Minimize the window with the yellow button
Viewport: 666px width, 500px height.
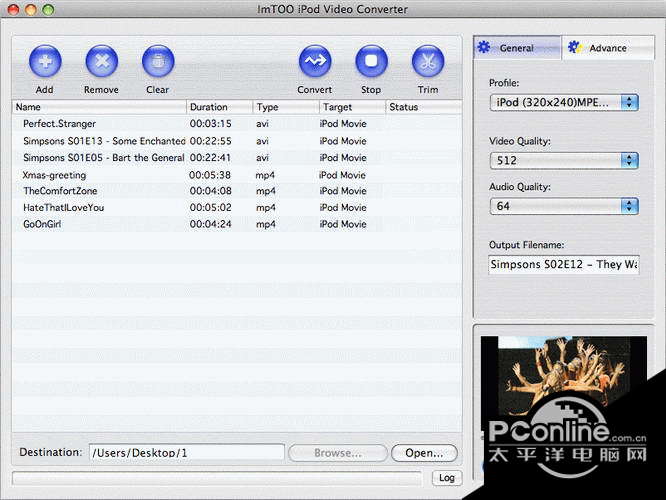tap(31, 9)
